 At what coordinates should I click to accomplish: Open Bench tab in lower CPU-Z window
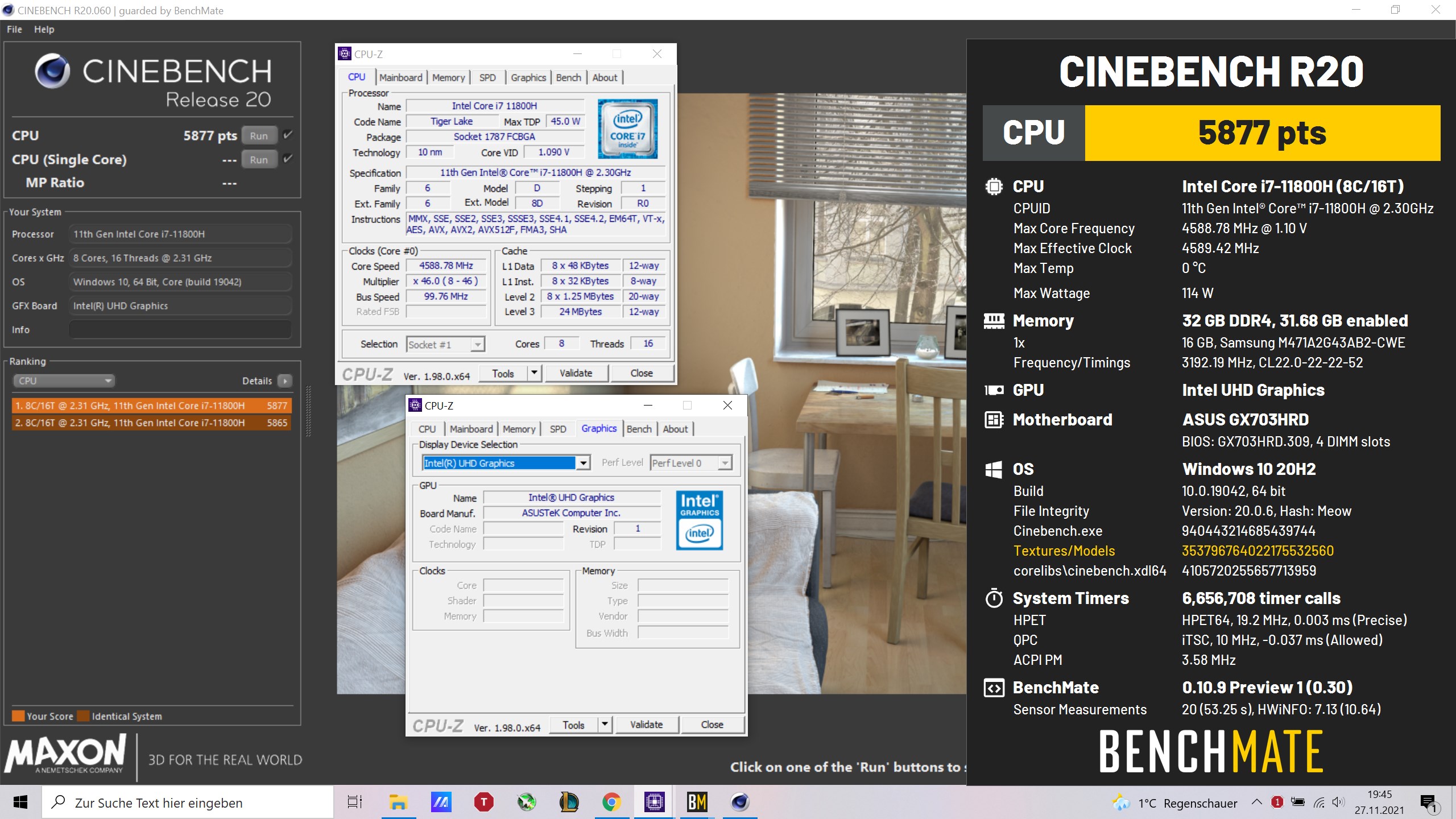[639, 429]
